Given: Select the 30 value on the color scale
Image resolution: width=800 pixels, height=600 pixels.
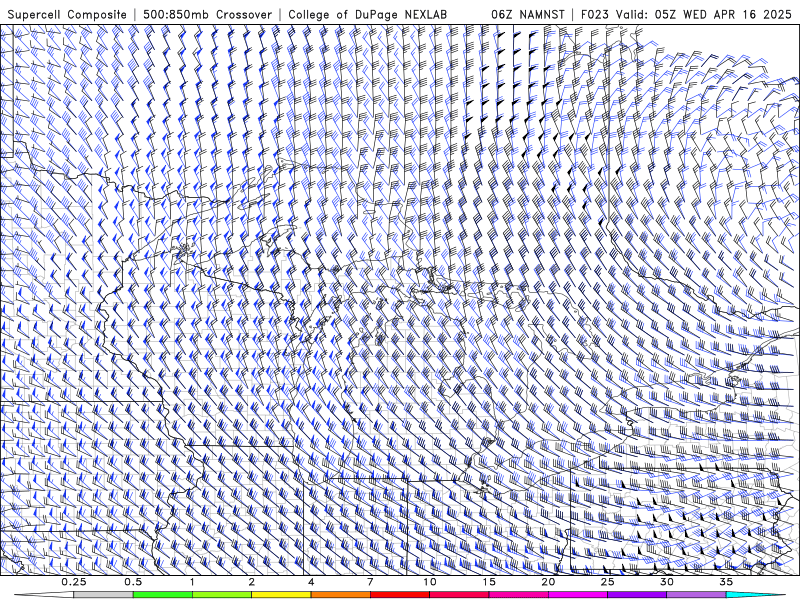Looking at the screenshot, I should (666, 582).
